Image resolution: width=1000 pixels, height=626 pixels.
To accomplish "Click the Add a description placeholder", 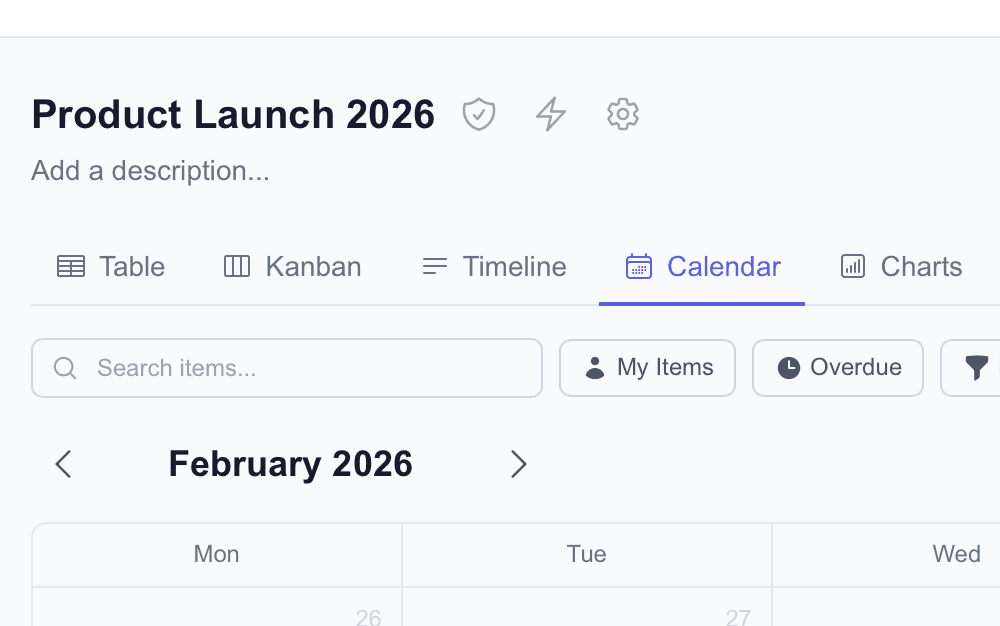I will click(151, 171).
